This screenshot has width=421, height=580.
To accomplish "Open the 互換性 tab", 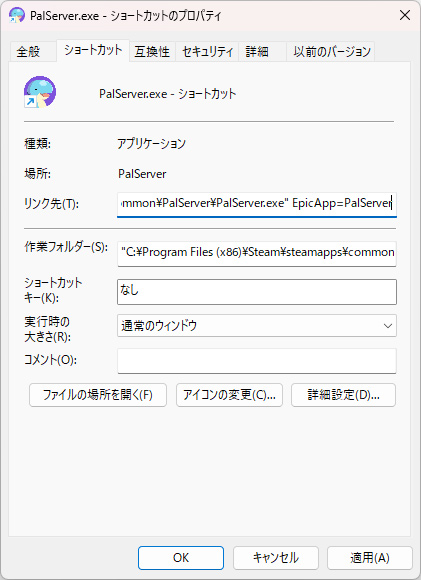I will pos(152,51).
